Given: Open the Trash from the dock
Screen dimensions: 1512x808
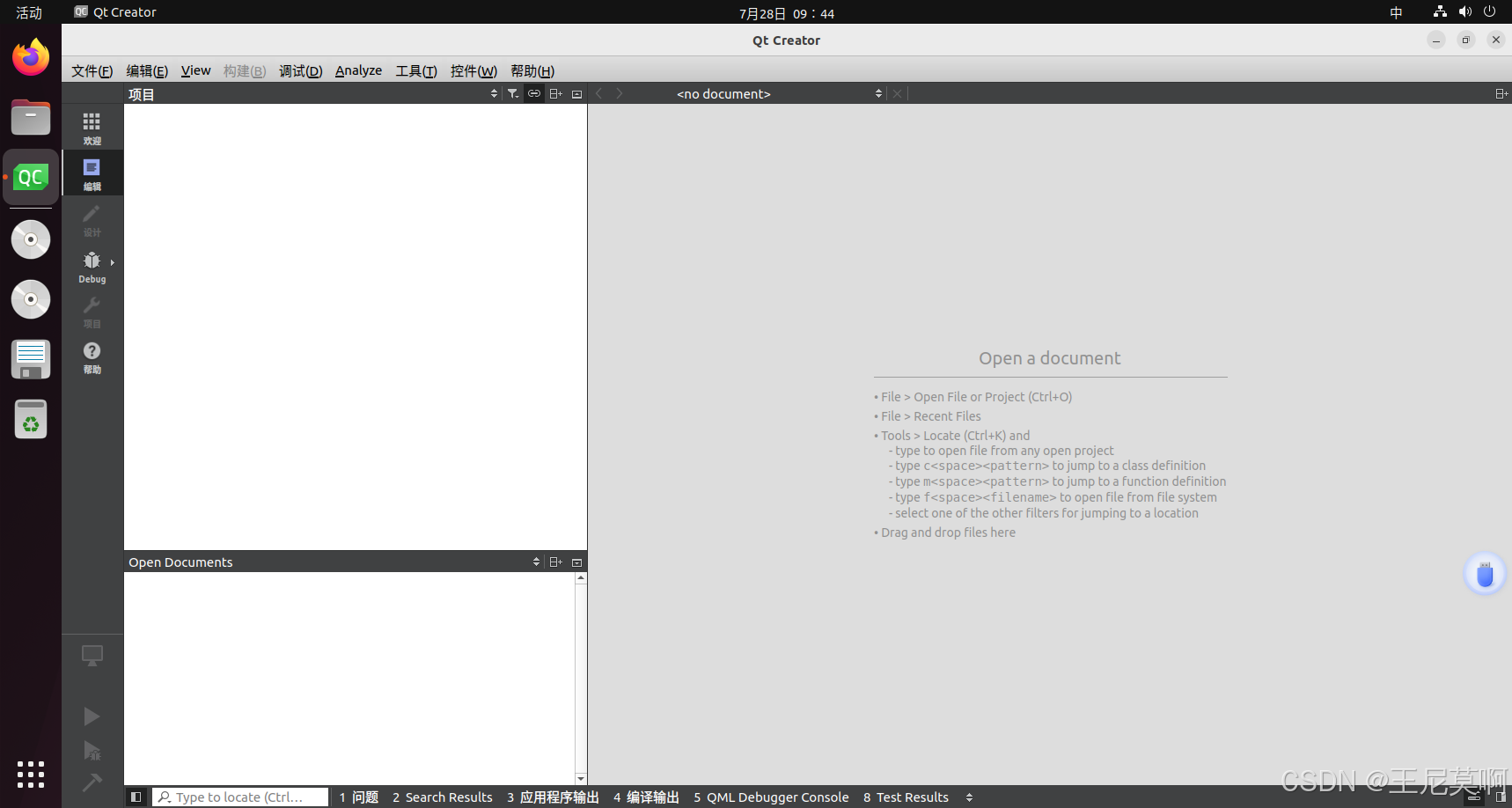Looking at the screenshot, I should pos(31,419).
